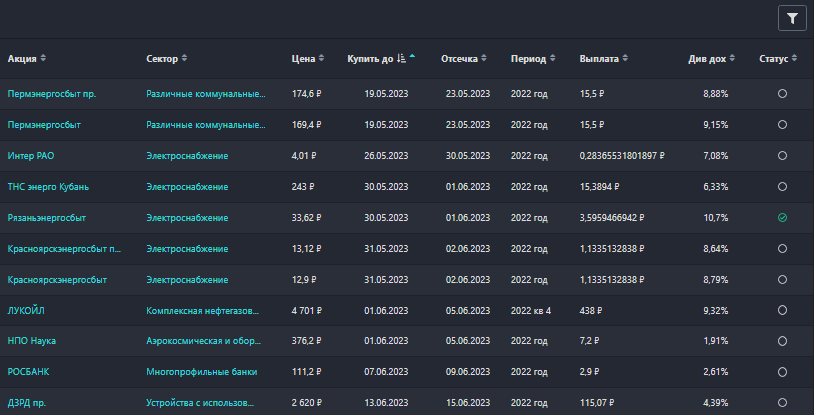This screenshot has height=415, width=814.
Task: Open the Интер РАО stock link
Action: click(31, 156)
